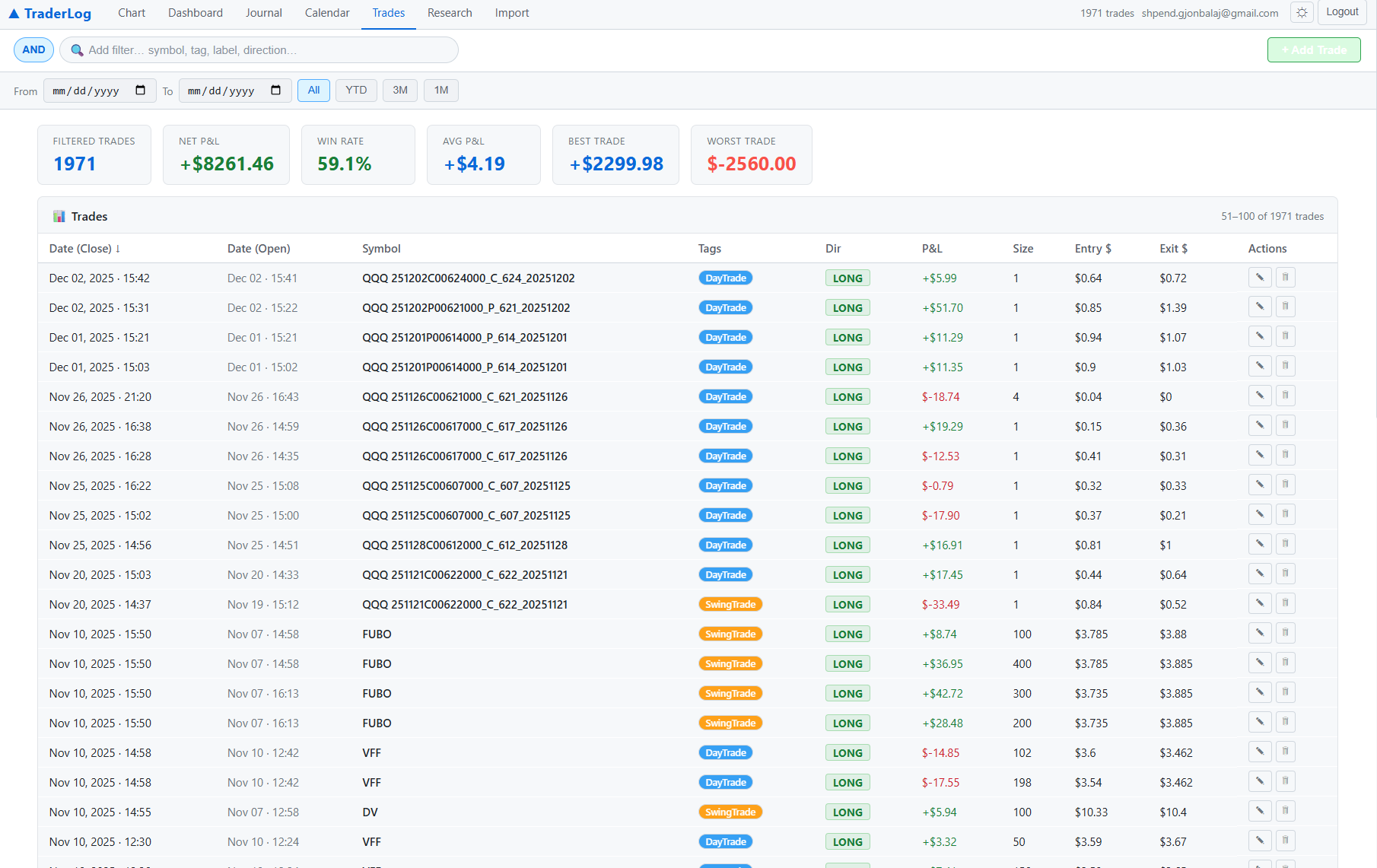Sort trades by P&L column header

932,249
